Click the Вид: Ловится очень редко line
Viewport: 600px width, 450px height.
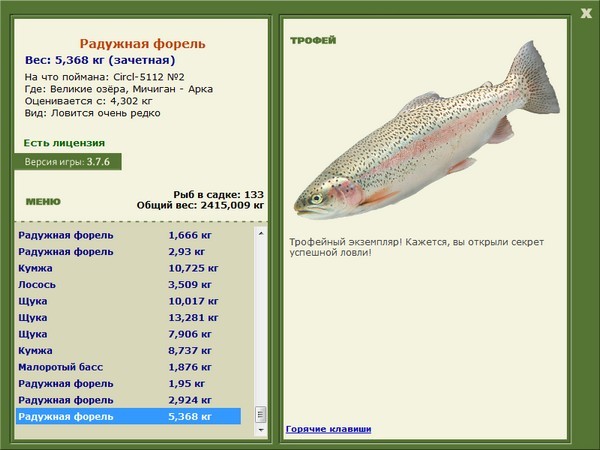[x=92, y=113]
